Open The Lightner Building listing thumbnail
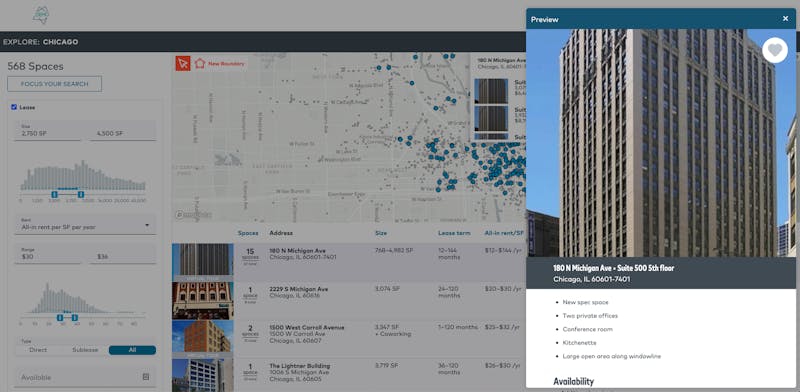The width and height of the screenshot is (800, 392). pos(203,375)
